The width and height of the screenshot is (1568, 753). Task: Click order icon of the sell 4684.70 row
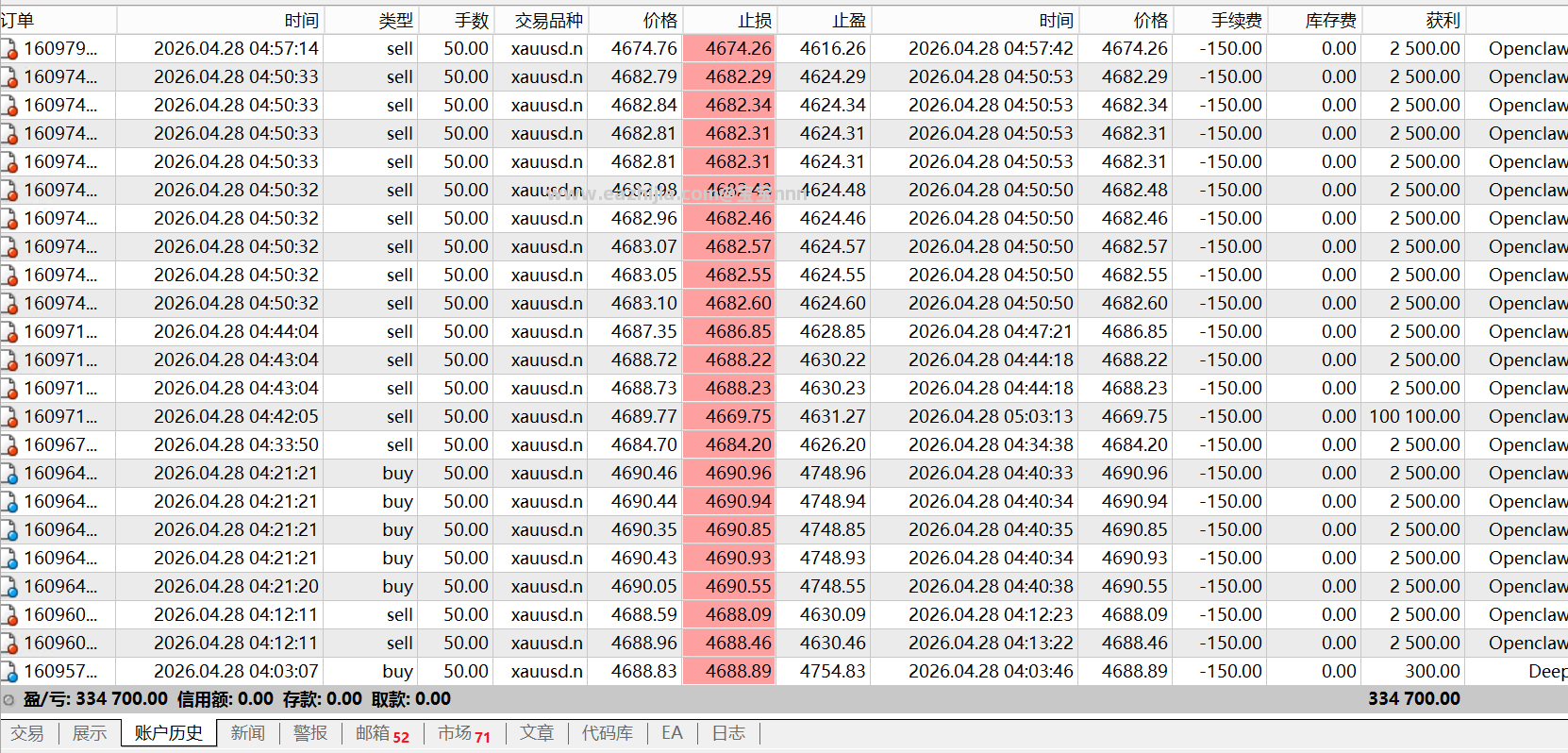(9, 445)
